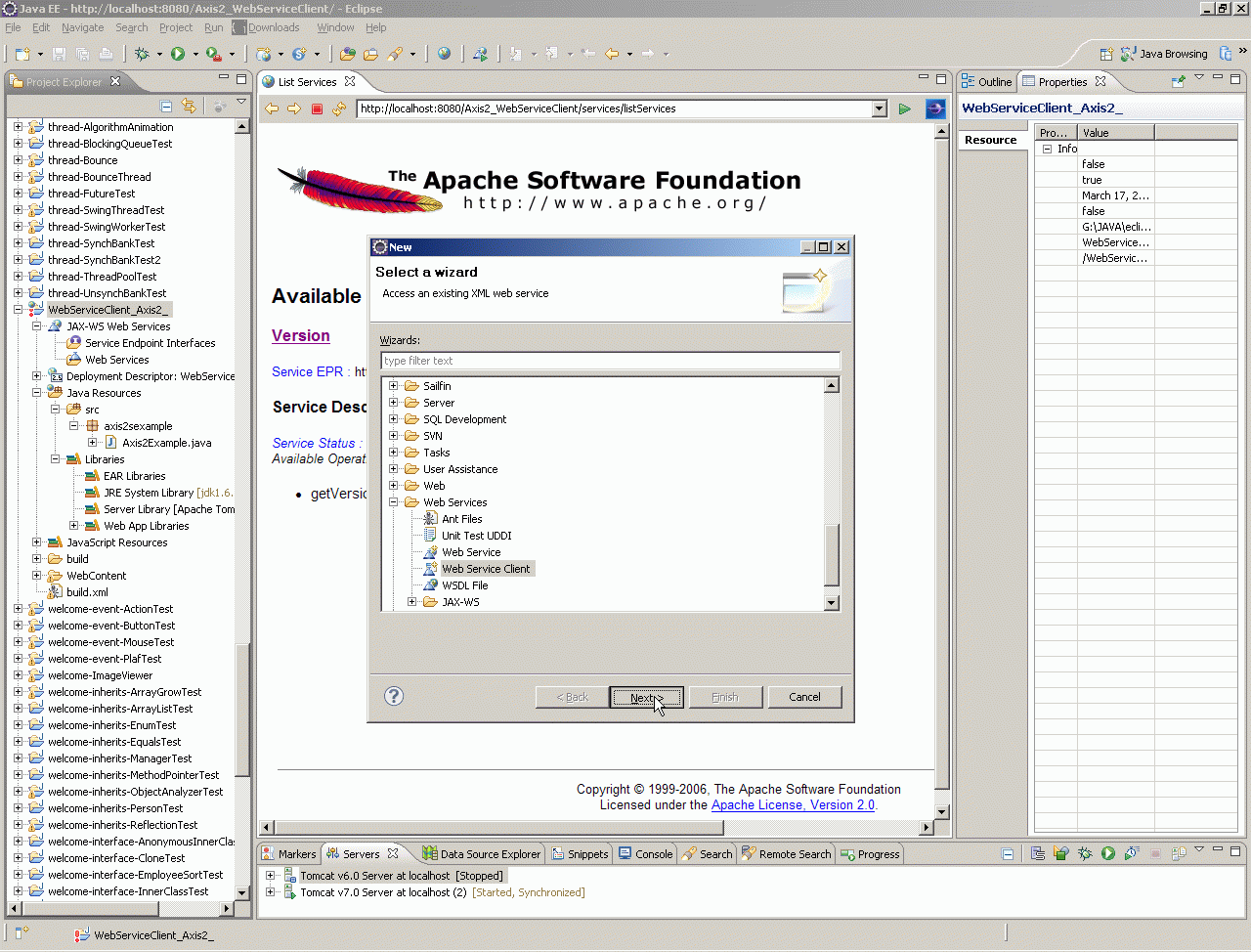Select Unit Test UDDI wizard
The height and width of the screenshot is (952, 1251).
tap(476, 536)
